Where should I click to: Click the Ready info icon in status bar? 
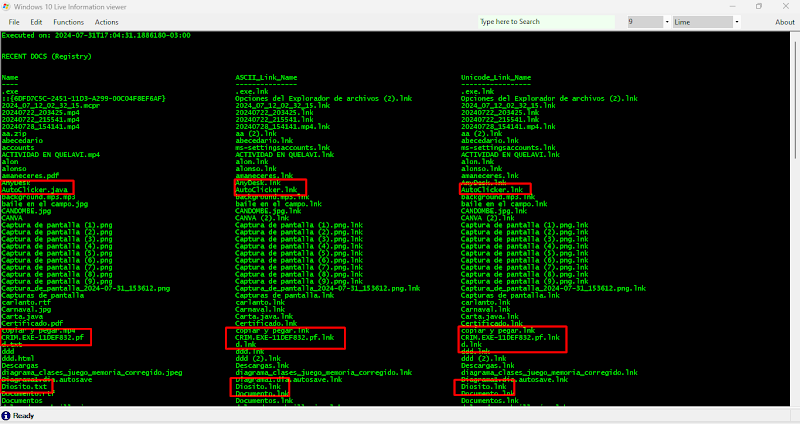click(6, 416)
